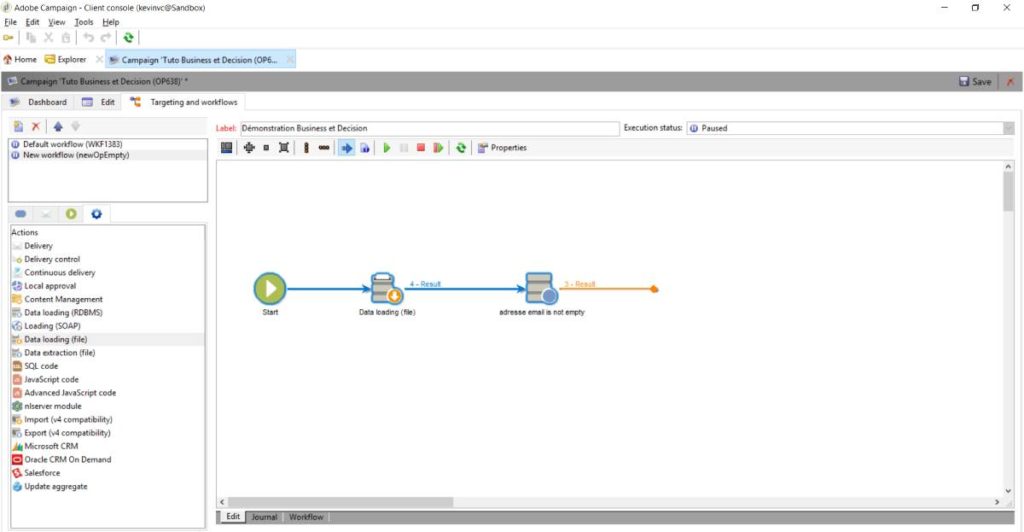Click the Start node in the diagram
Viewport: 1024px width, 532px height.
click(x=270, y=289)
